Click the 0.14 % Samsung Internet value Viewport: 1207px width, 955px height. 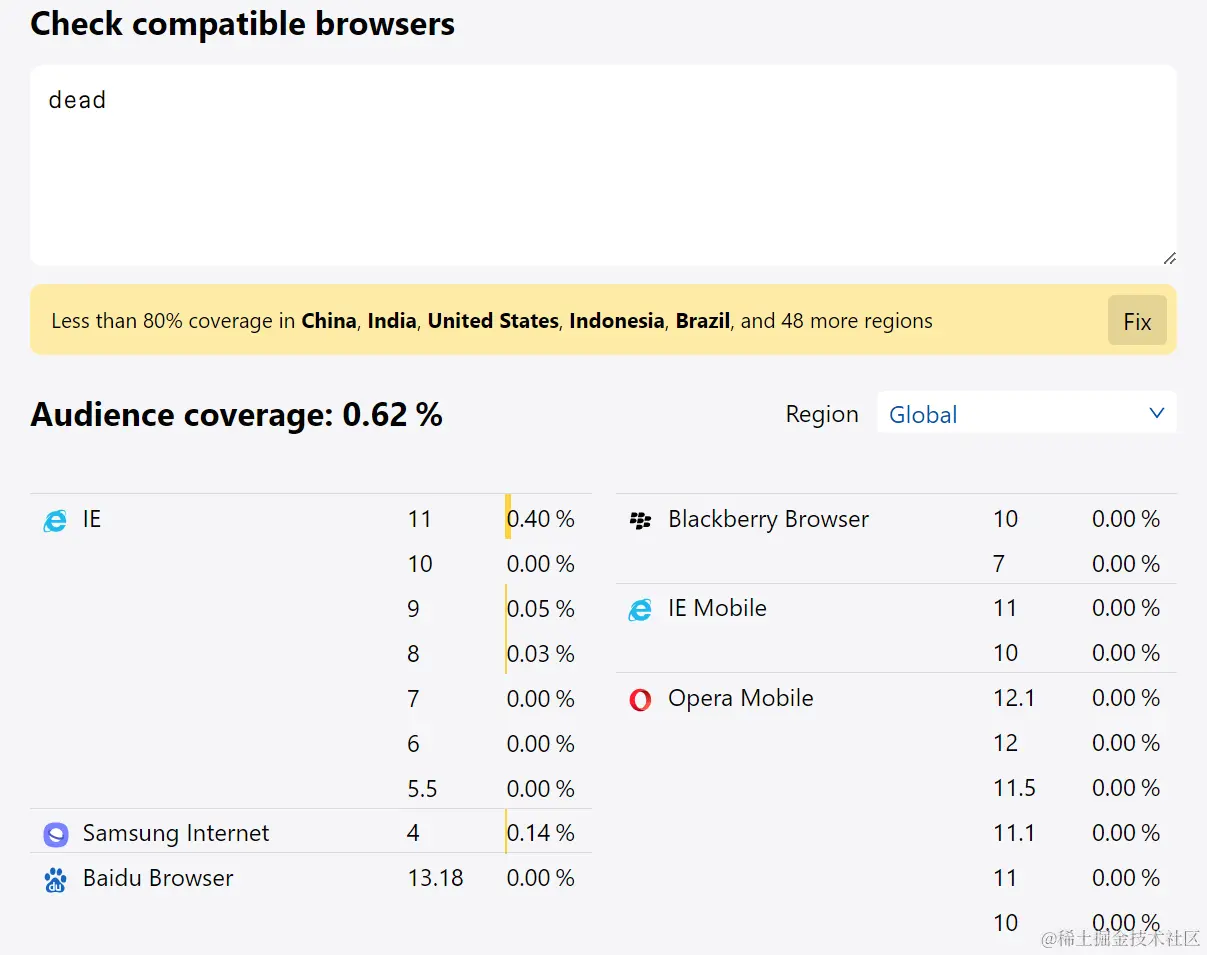coord(541,833)
